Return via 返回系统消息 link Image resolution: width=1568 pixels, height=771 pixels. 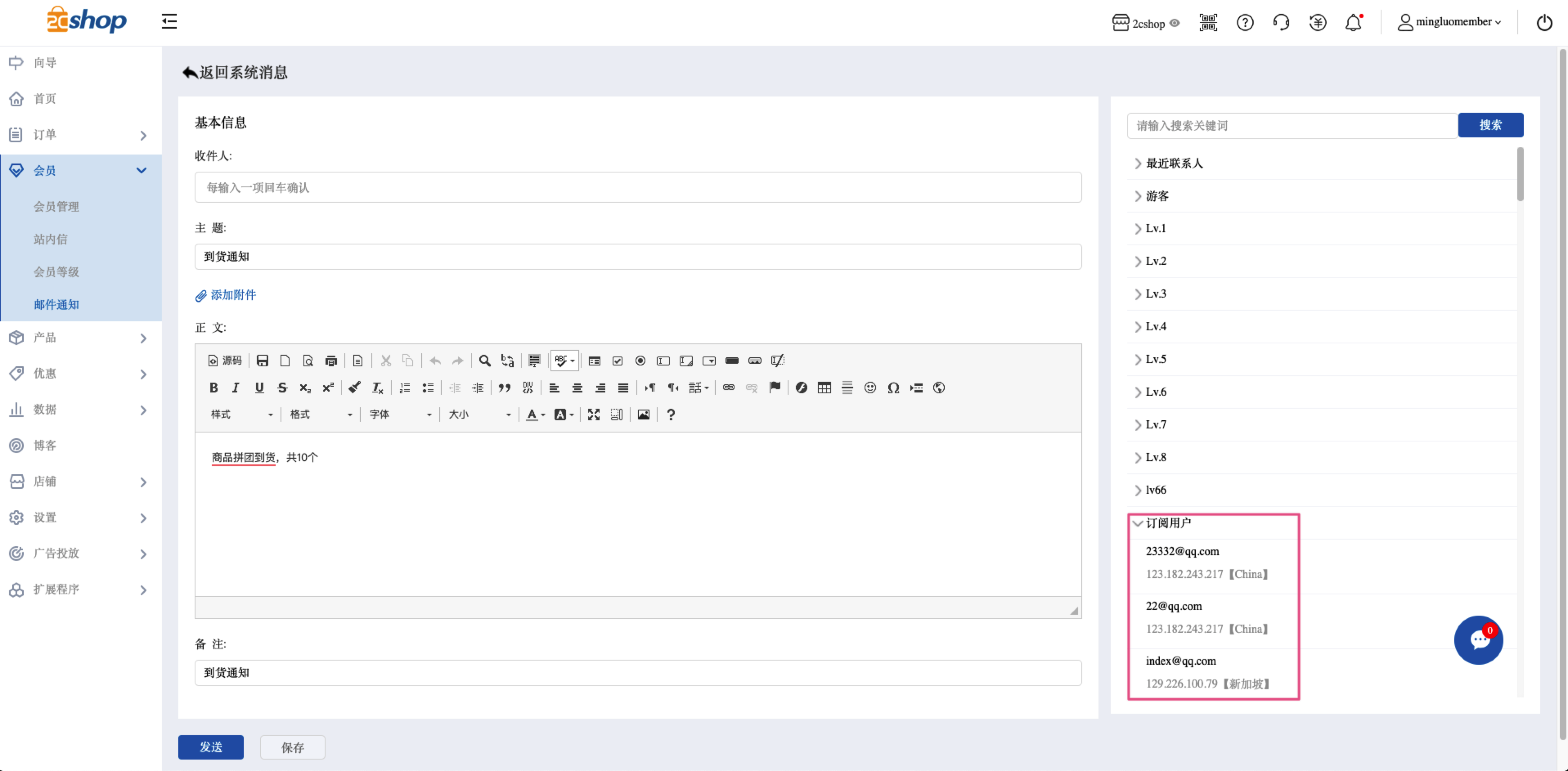pyautogui.click(x=235, y=72)
